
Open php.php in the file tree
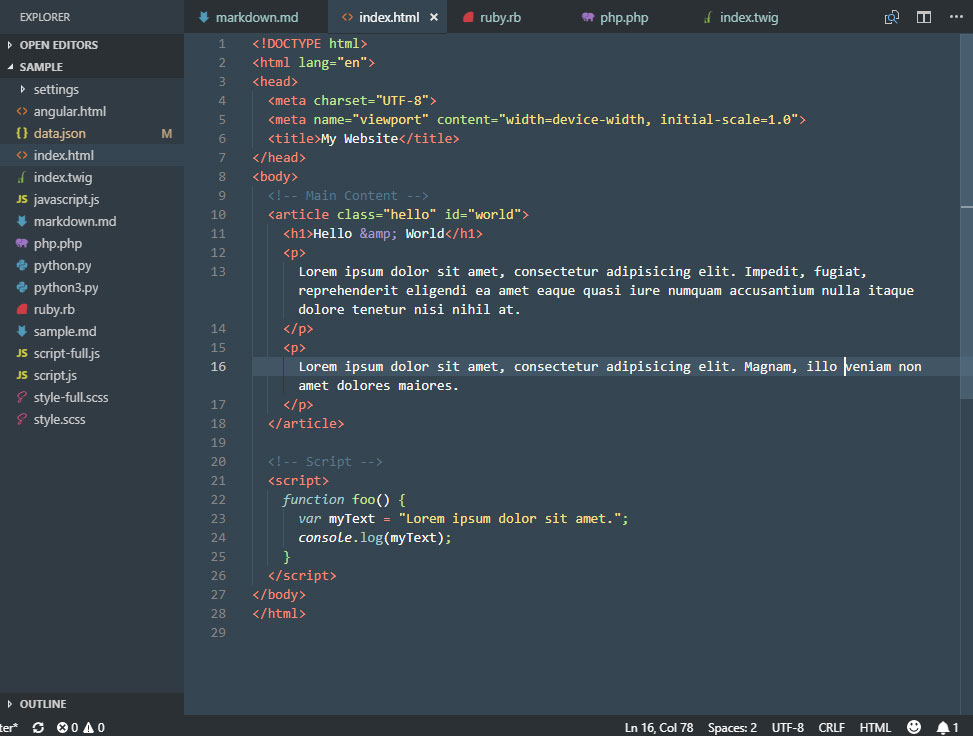pyautogui.click(x=92, y=243)
